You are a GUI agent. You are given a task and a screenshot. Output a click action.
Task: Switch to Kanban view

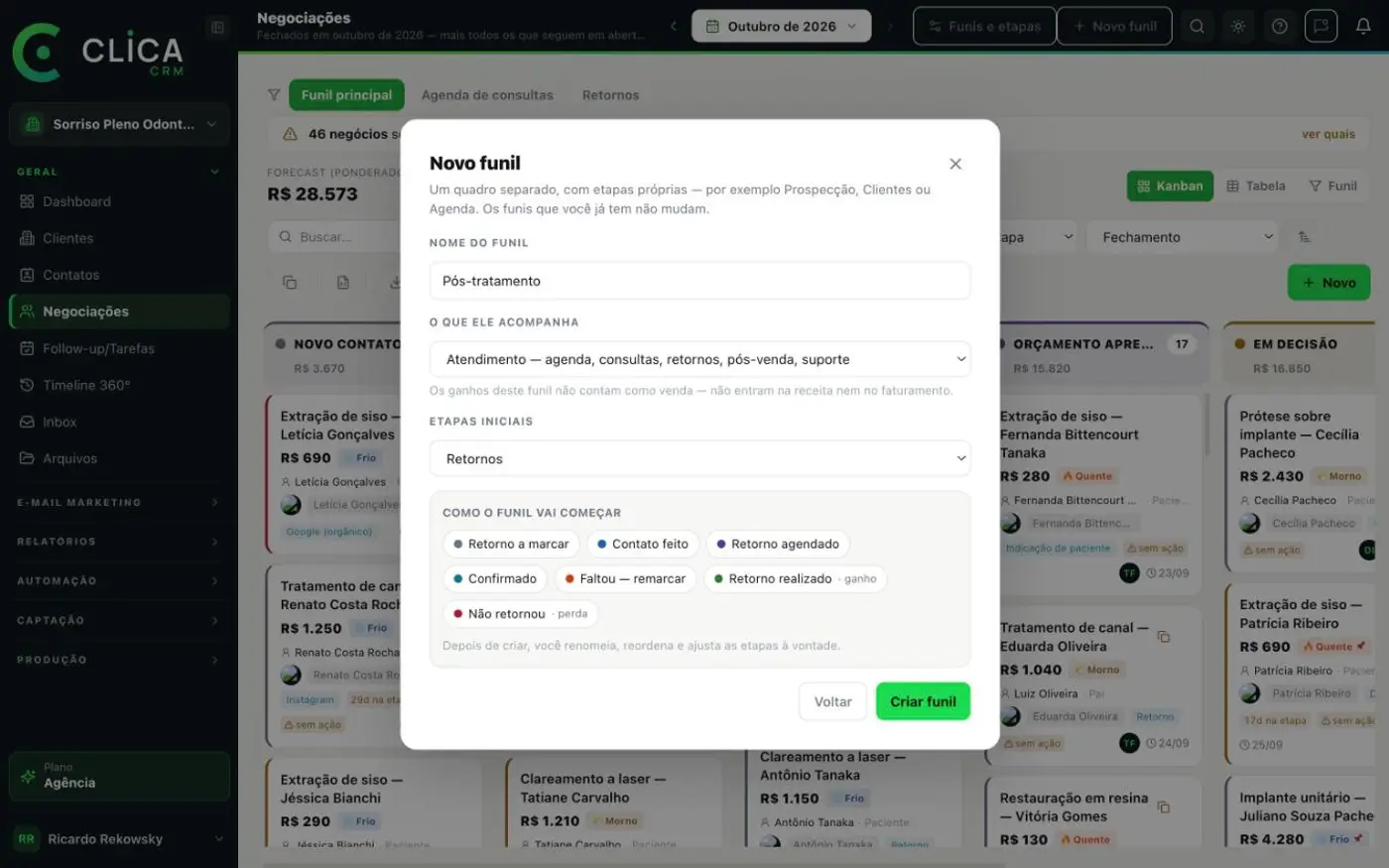[1170, 186]
